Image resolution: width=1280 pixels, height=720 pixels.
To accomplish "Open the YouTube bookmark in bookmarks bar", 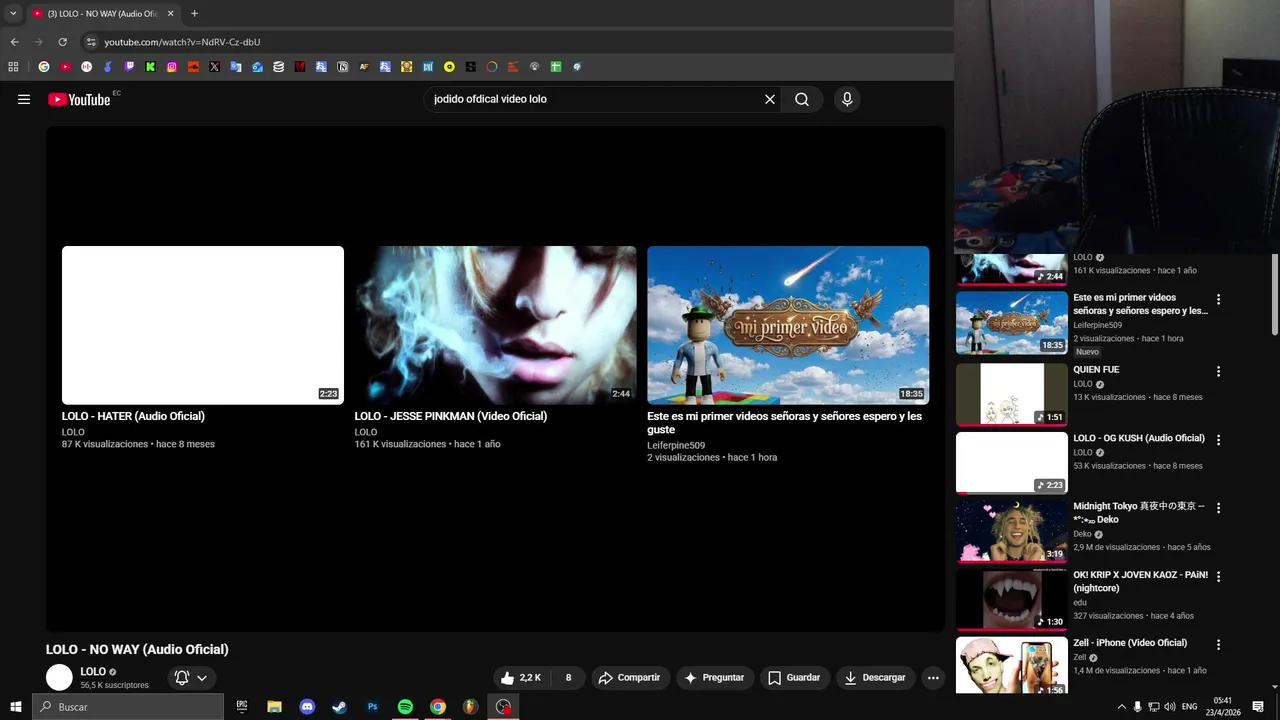I will point(65,67).
